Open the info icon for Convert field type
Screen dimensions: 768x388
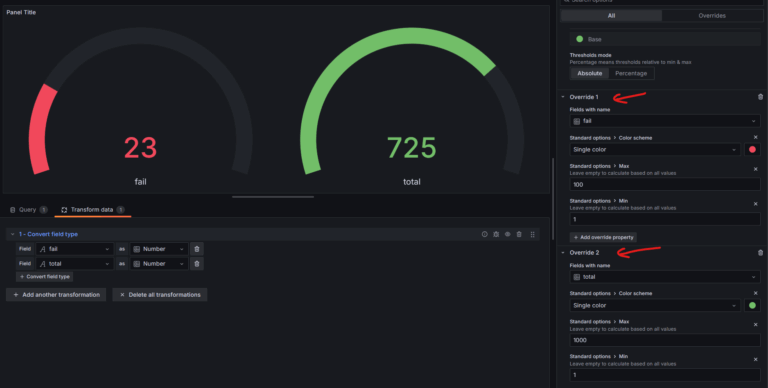tap(484, 234)
